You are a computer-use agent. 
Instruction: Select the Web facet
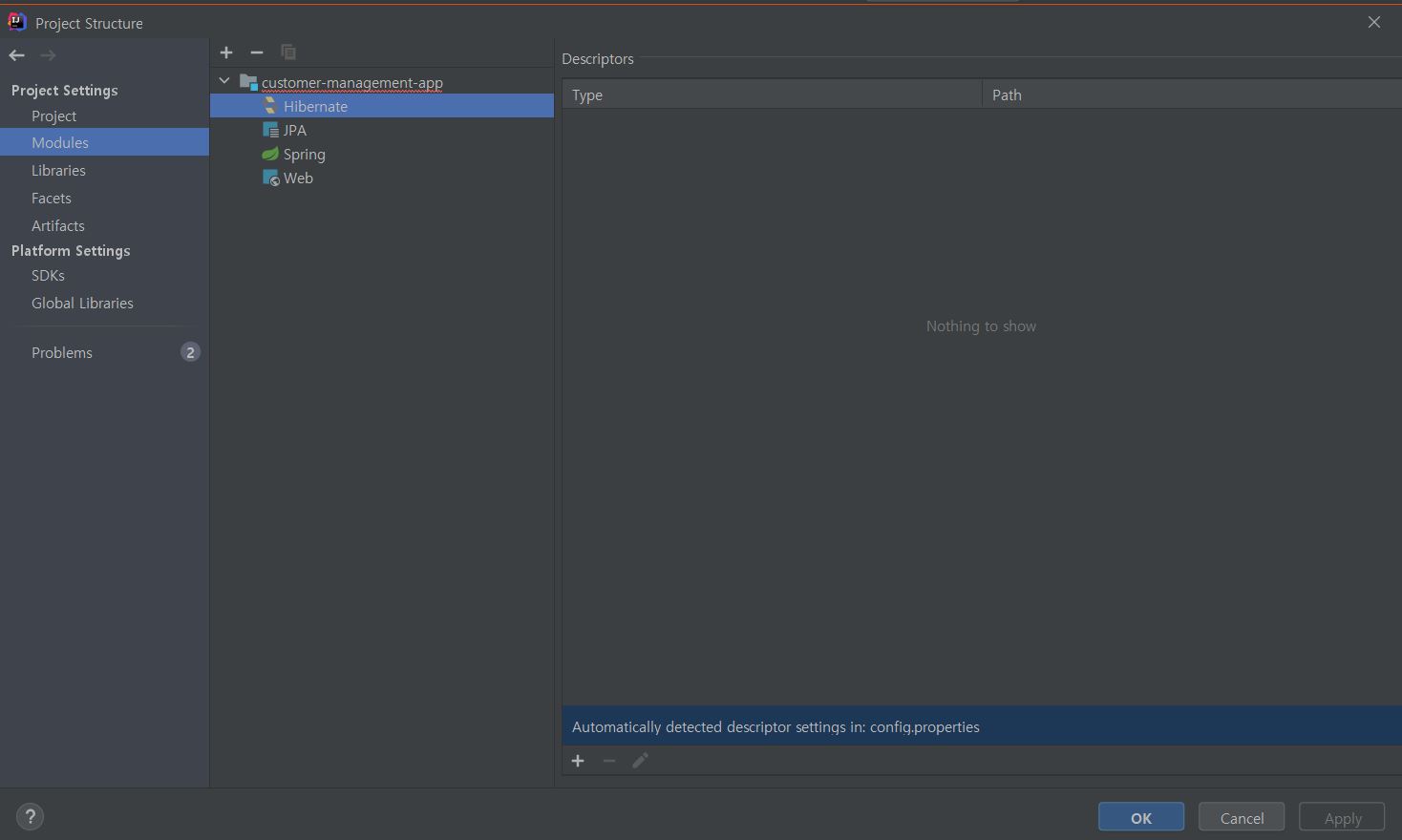[x=298, y=178]
